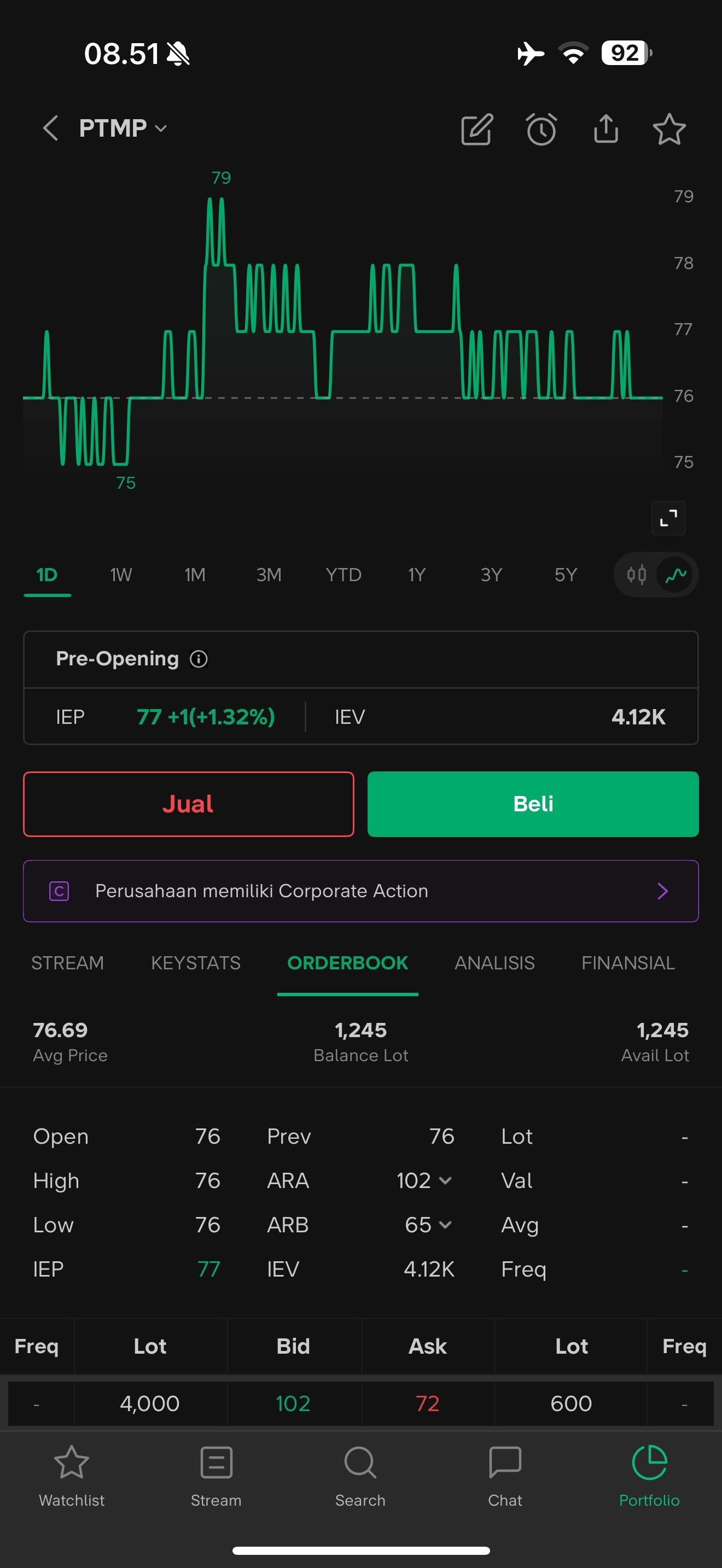
Task: Switch chart to candlestick view
Action: [637, 575]
